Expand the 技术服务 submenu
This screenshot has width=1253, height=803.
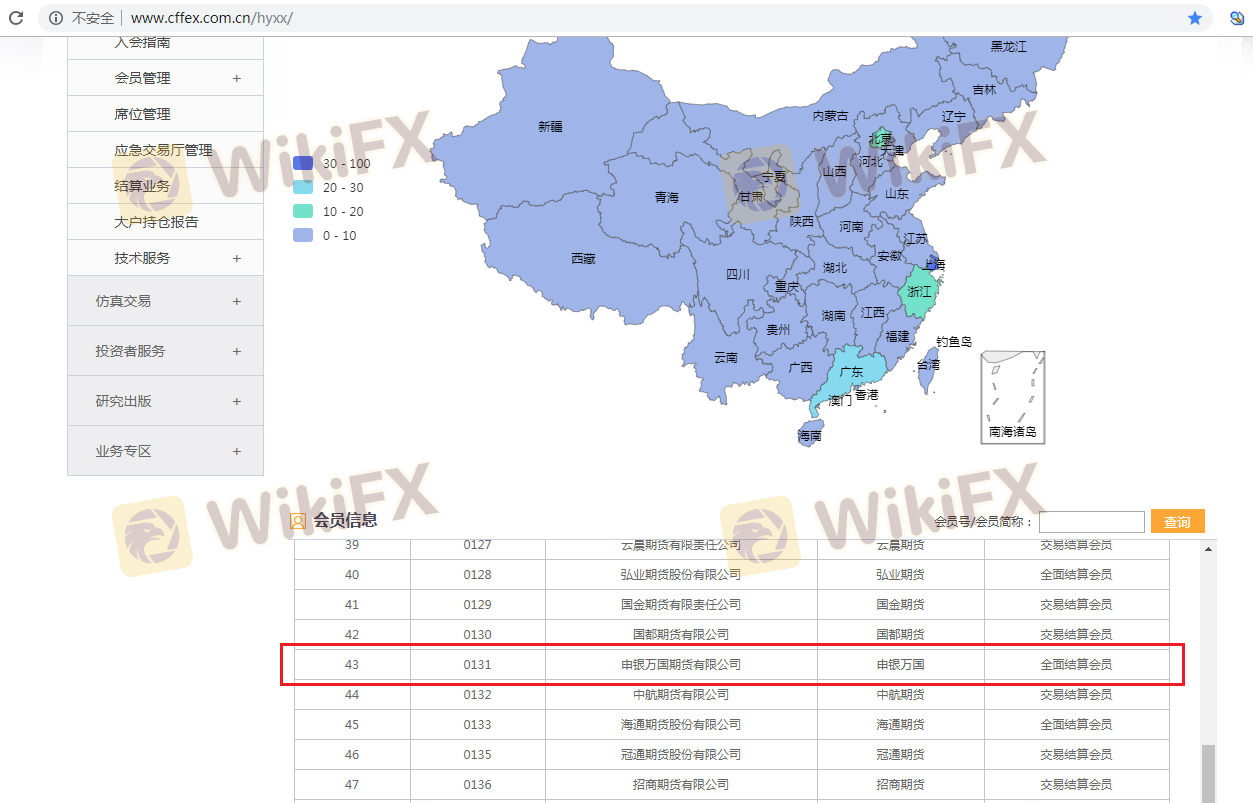pyautogui.click(x=236, y=258)
